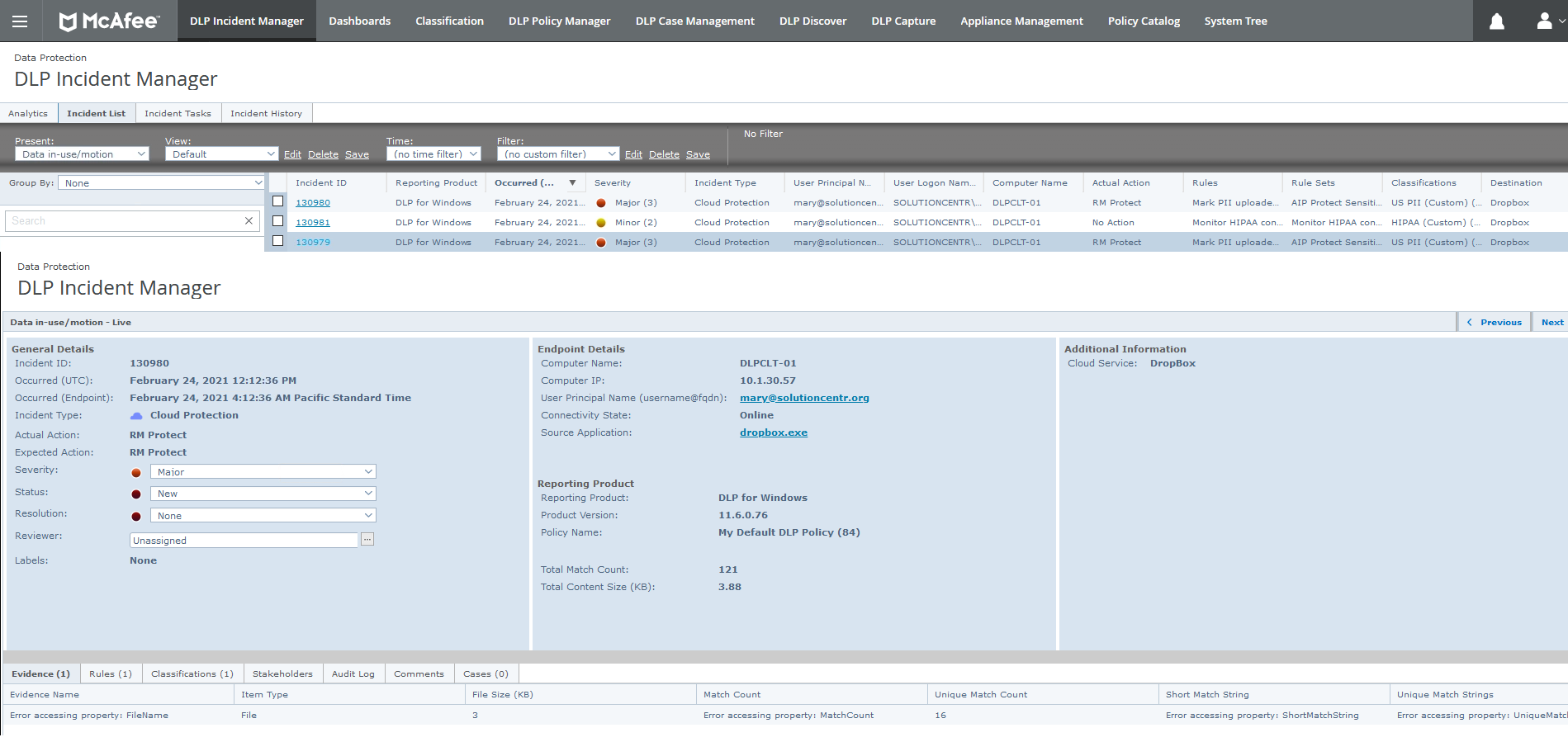Tick the checkbox for incident 130979
The width and height of the screenshot is (1568, 742).
coord(278,241)
